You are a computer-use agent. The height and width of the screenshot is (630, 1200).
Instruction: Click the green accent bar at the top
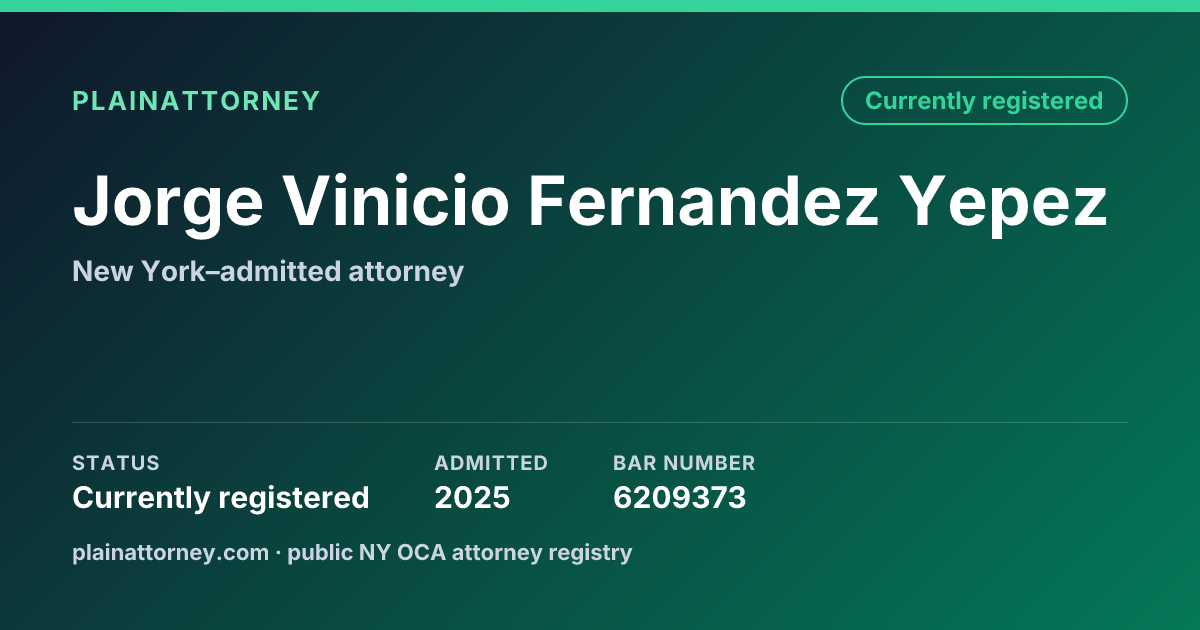coord(600,6)
